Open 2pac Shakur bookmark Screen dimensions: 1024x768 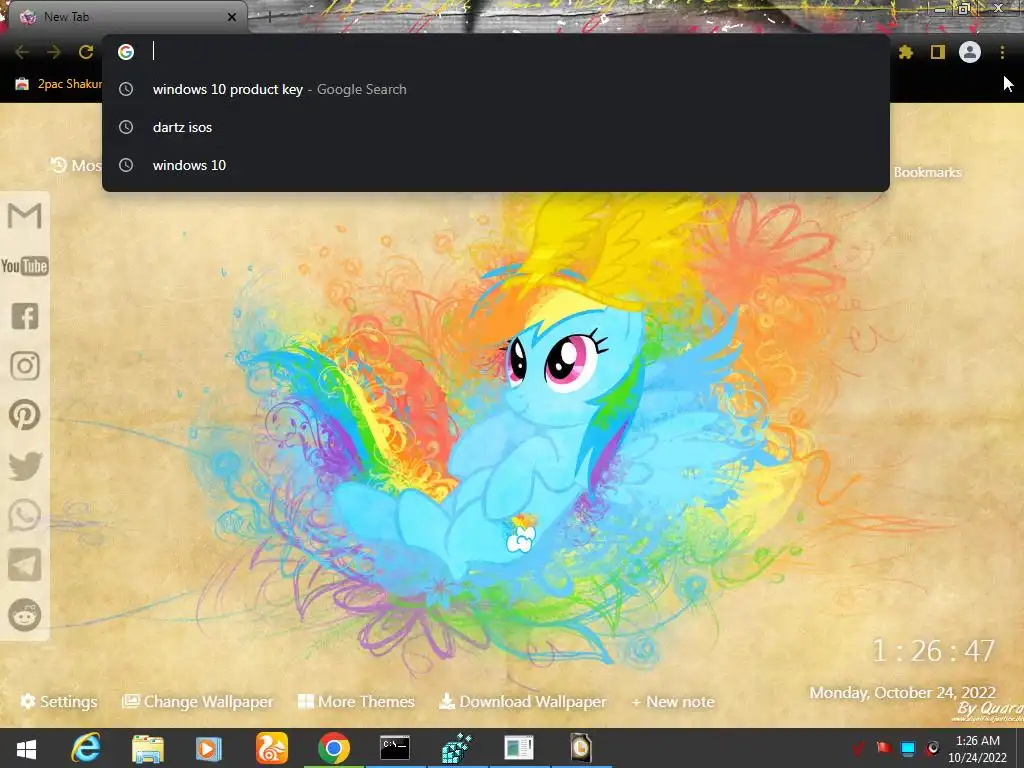coord(59,84)
